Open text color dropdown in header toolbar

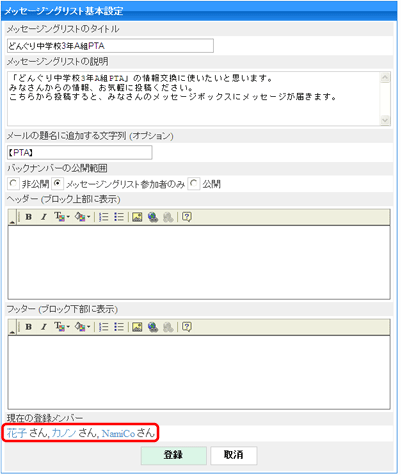click(x=82, y=217)
